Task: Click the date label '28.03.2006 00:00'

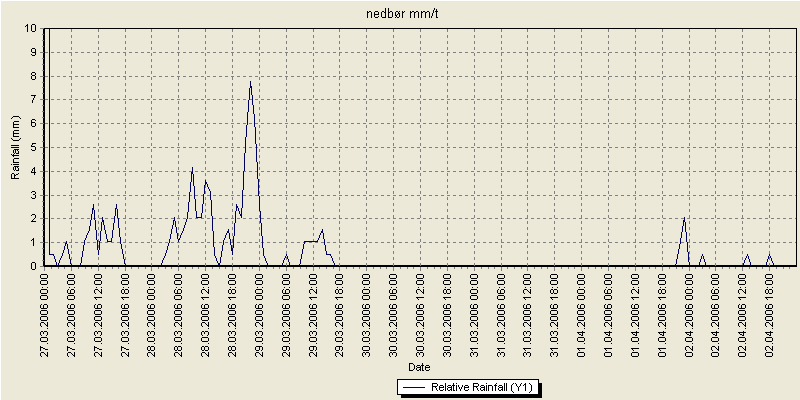Action: point(152,314)
